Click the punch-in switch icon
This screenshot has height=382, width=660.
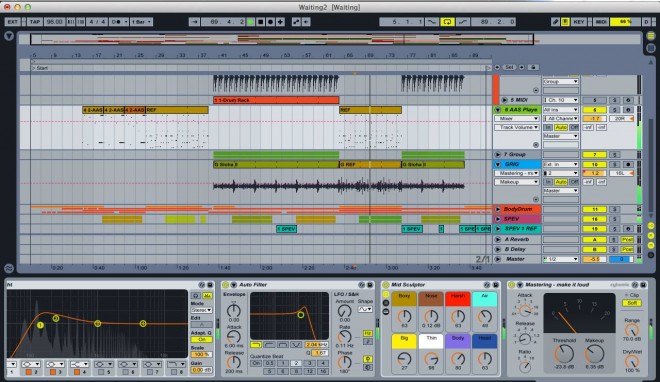point(432,22)
